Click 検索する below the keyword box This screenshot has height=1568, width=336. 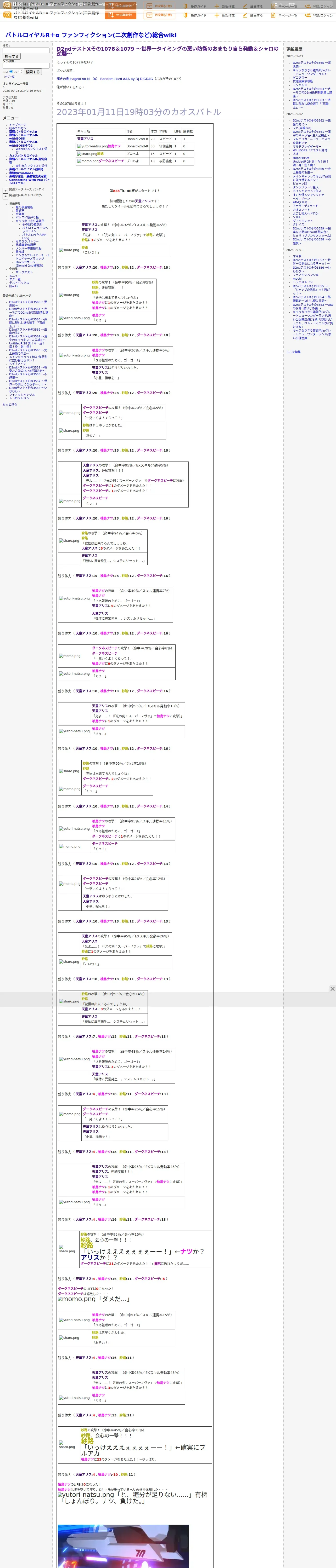click(x=12, y=57)
